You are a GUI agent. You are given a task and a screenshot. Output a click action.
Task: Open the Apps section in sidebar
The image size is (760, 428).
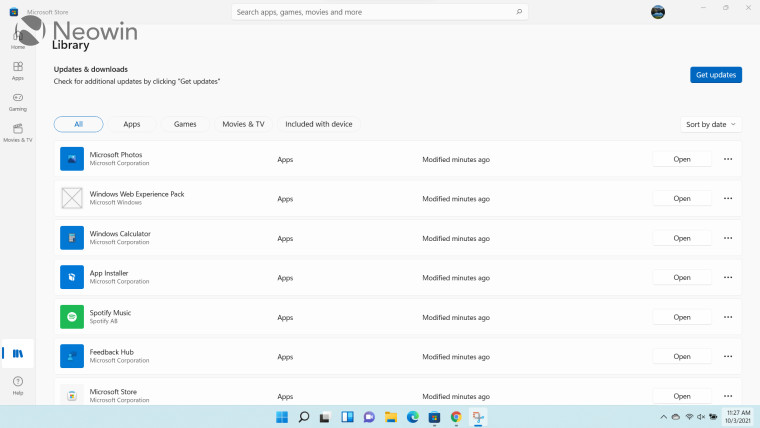[18, 71]
